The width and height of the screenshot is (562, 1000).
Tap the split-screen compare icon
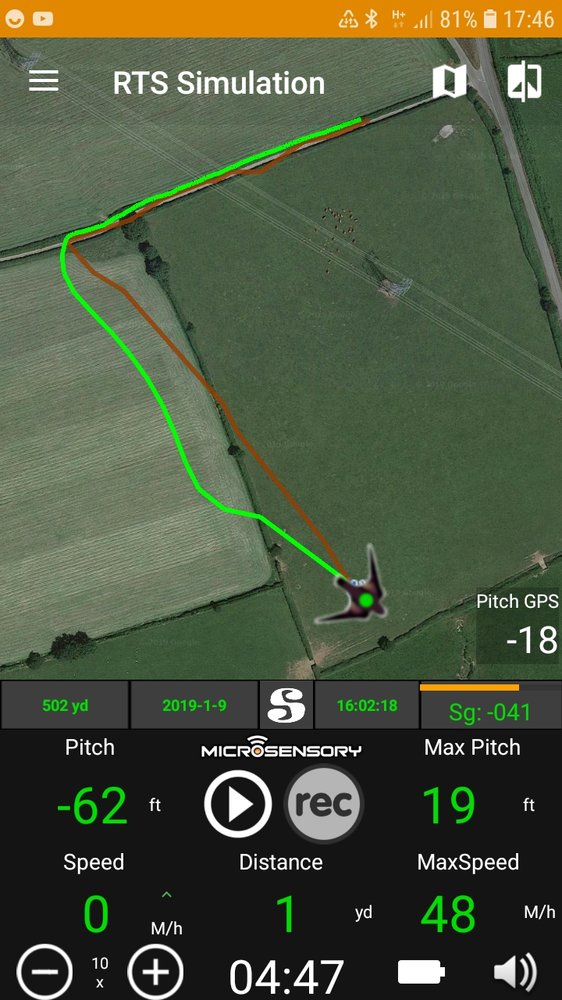[x=524, y=82]
